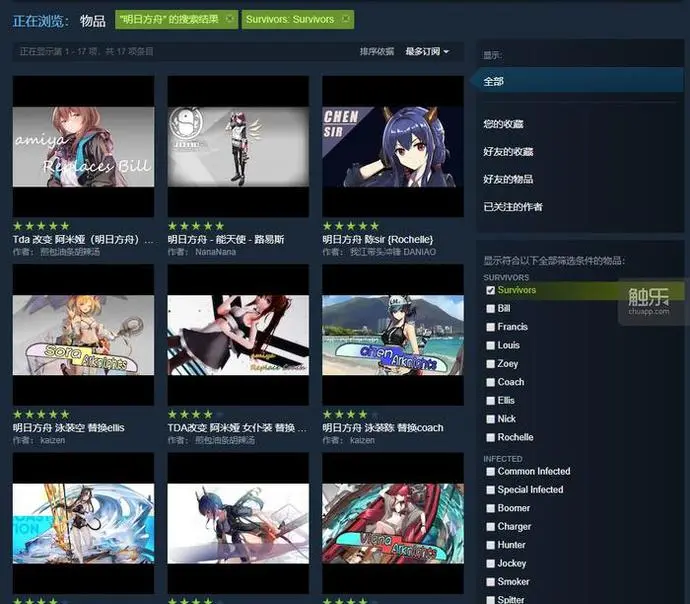Open the bottom-row thumbnail with golden staff character

[x=84, y=523]
